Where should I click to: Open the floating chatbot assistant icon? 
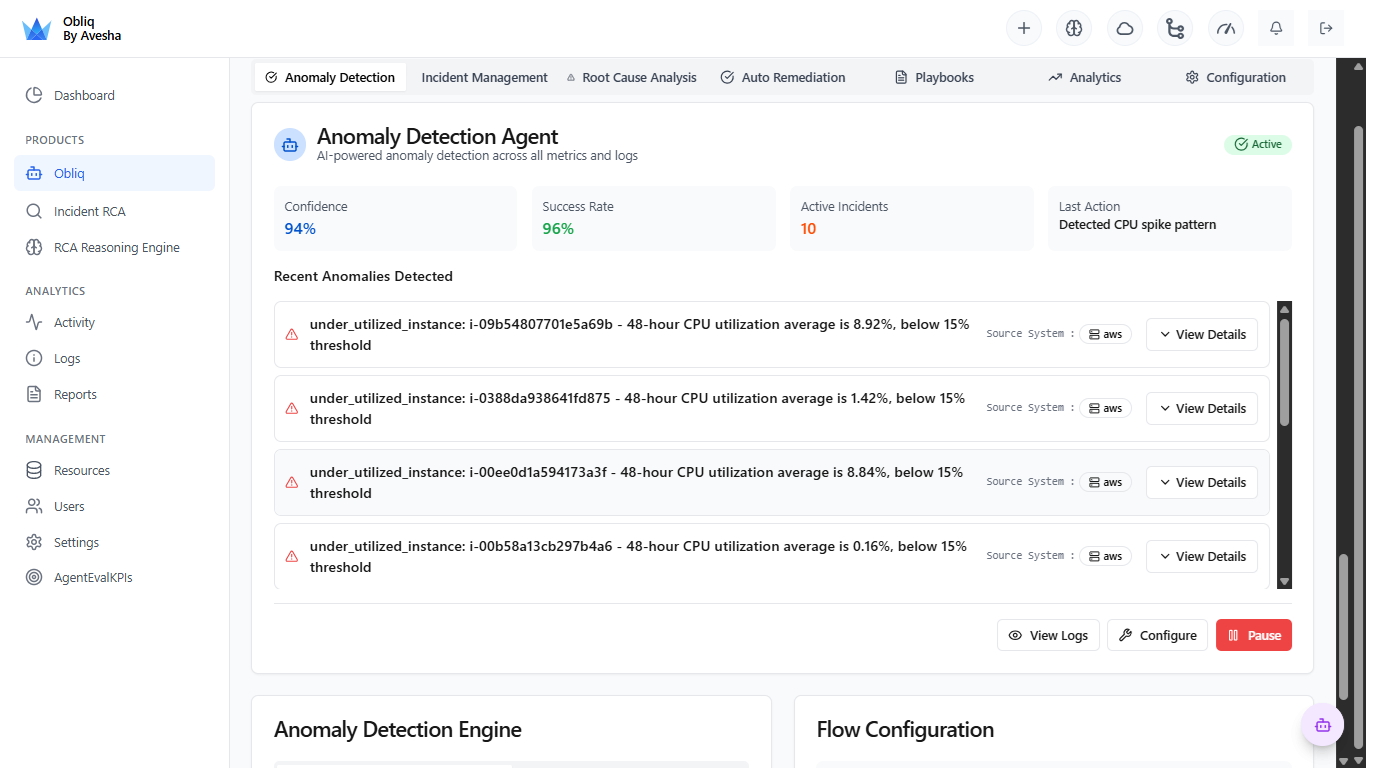point(1322,725)
